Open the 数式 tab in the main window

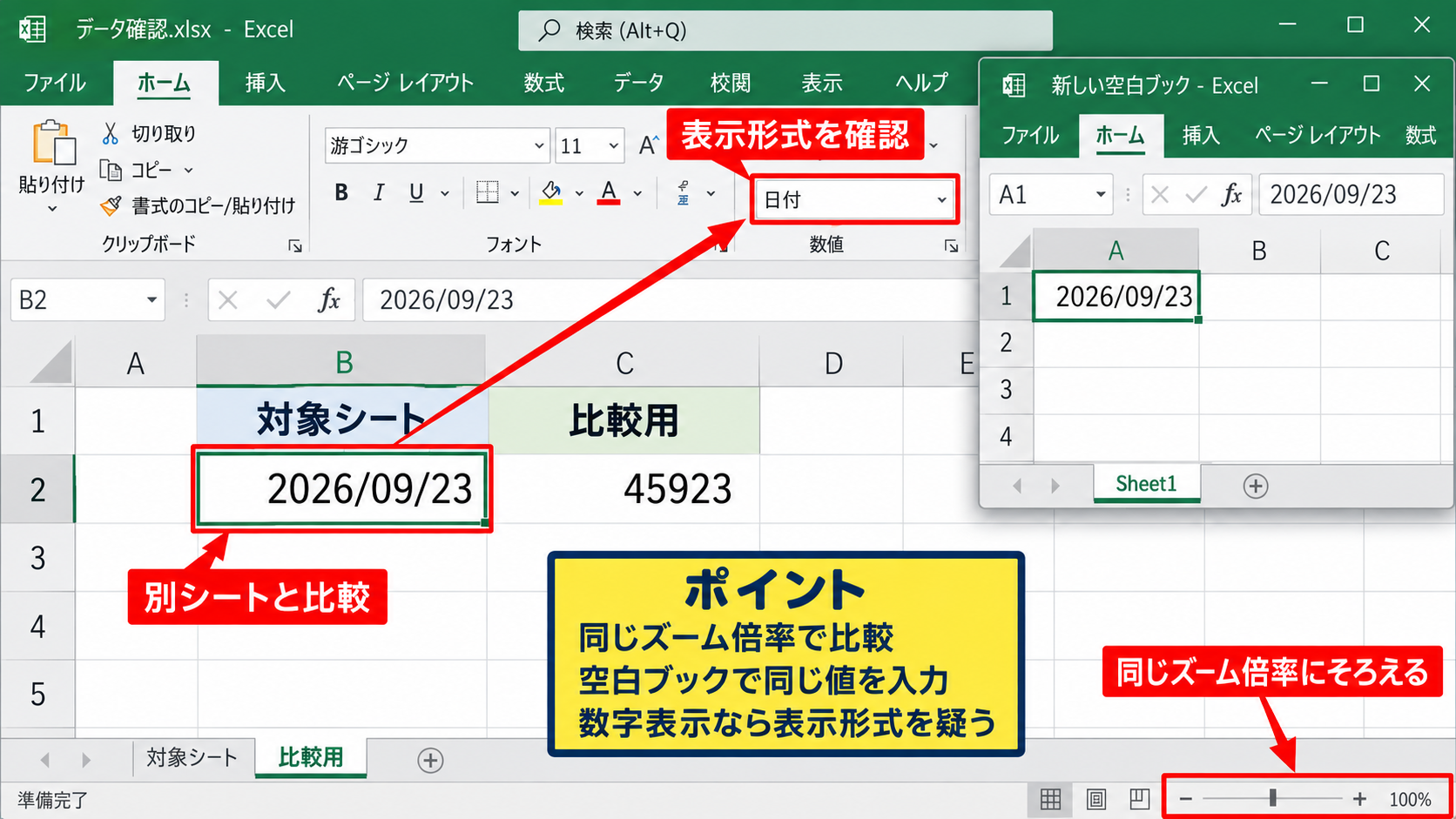pyautogui.click(x=544, y=83)
